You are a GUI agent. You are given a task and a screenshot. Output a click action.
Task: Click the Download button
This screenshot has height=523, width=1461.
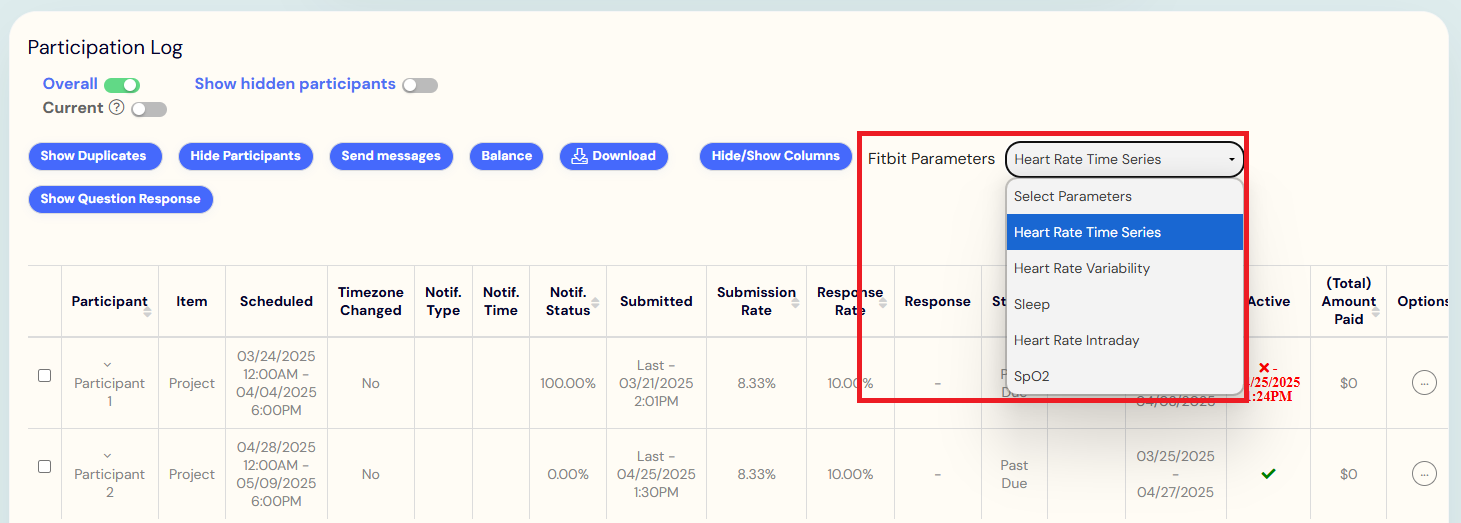614,156
